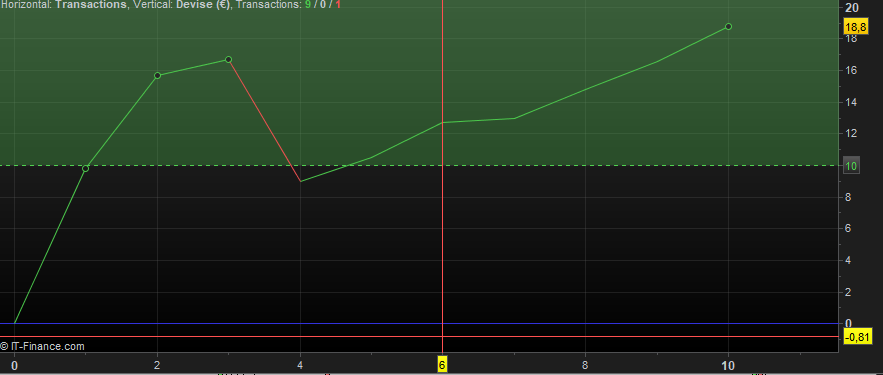This screenshot has width=883, height=375.
Task: Click the green winning trades count 9
Action: point(308,5)
